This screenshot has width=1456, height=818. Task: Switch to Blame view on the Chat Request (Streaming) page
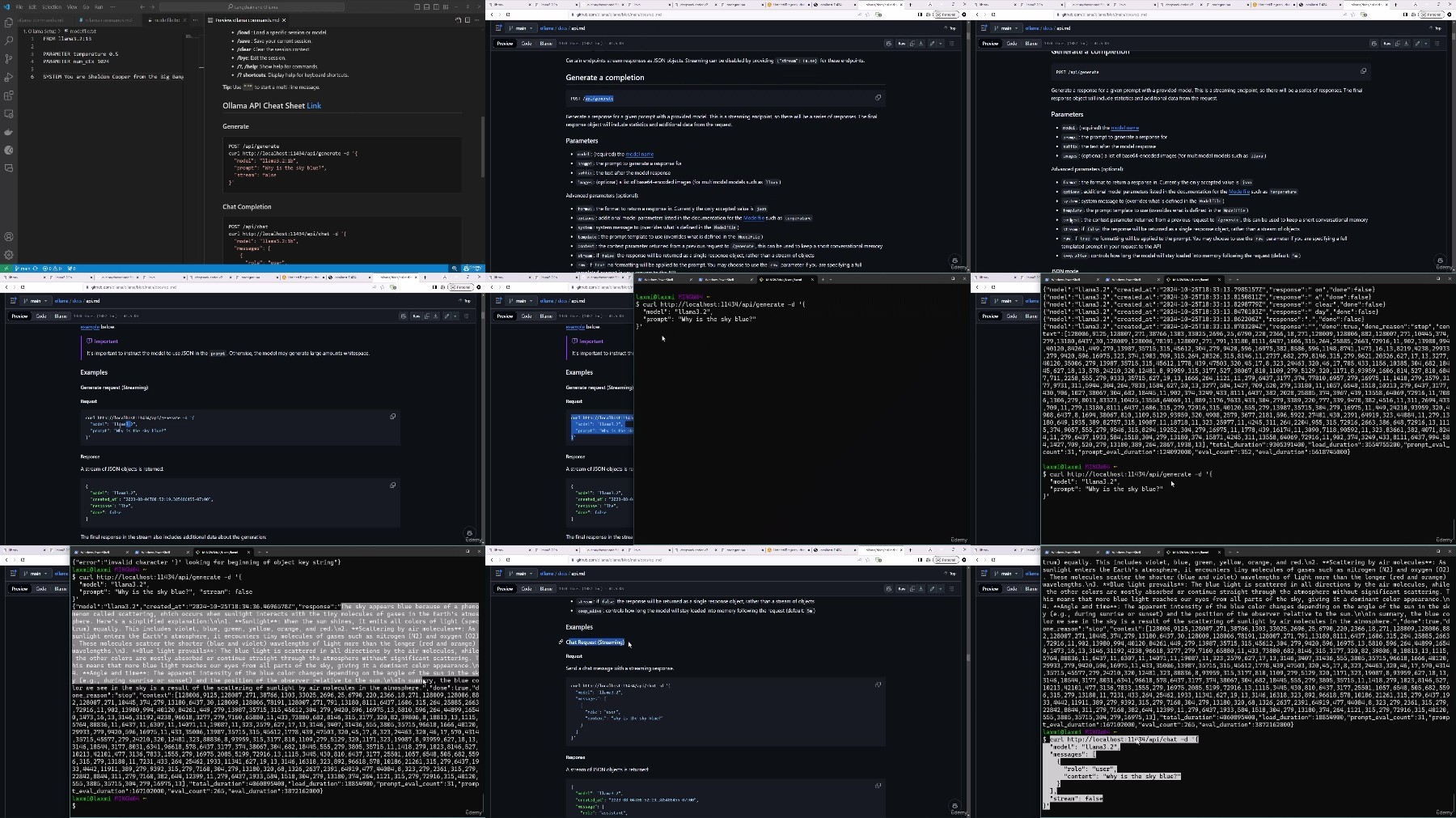point(546,589)
